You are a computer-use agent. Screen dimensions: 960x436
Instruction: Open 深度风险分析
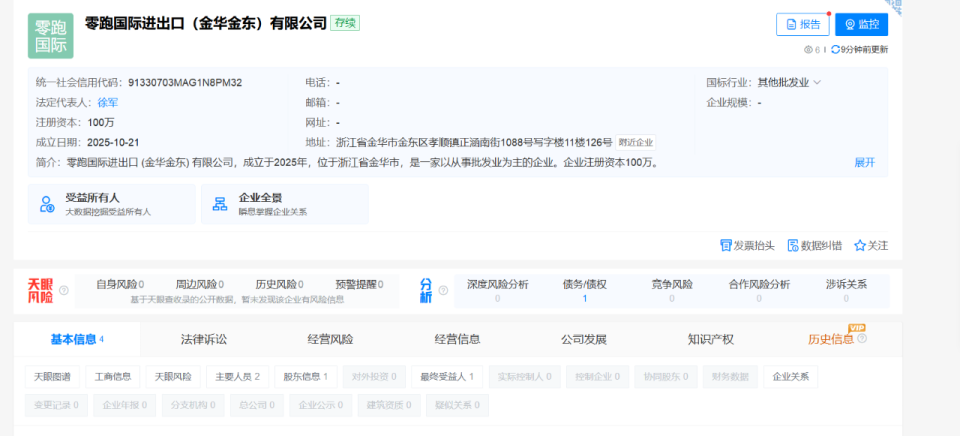497,291
